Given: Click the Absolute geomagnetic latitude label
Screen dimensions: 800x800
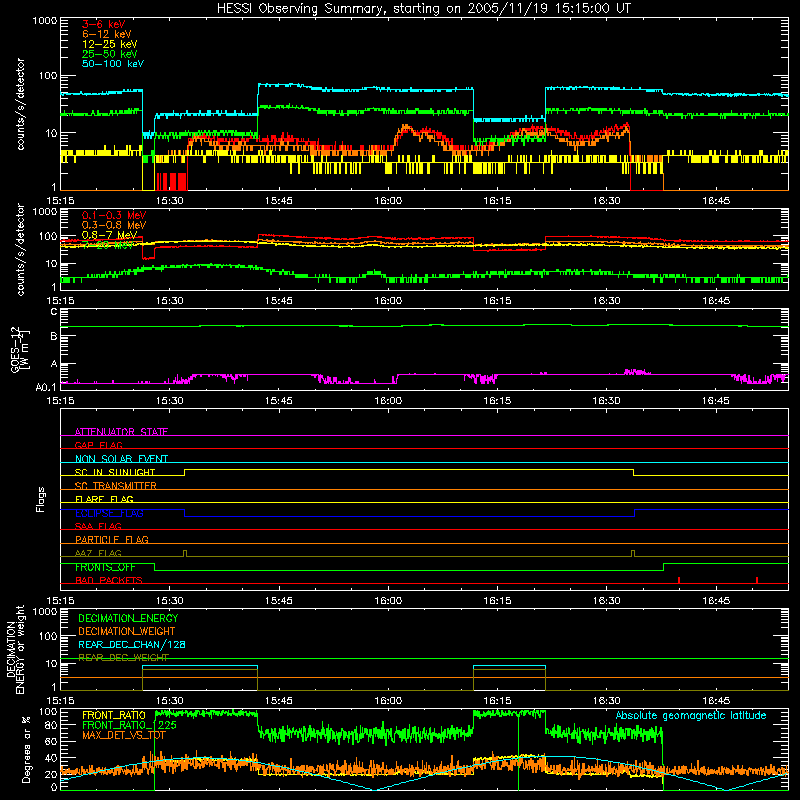Looking at the screenshot, I should 691,715.
